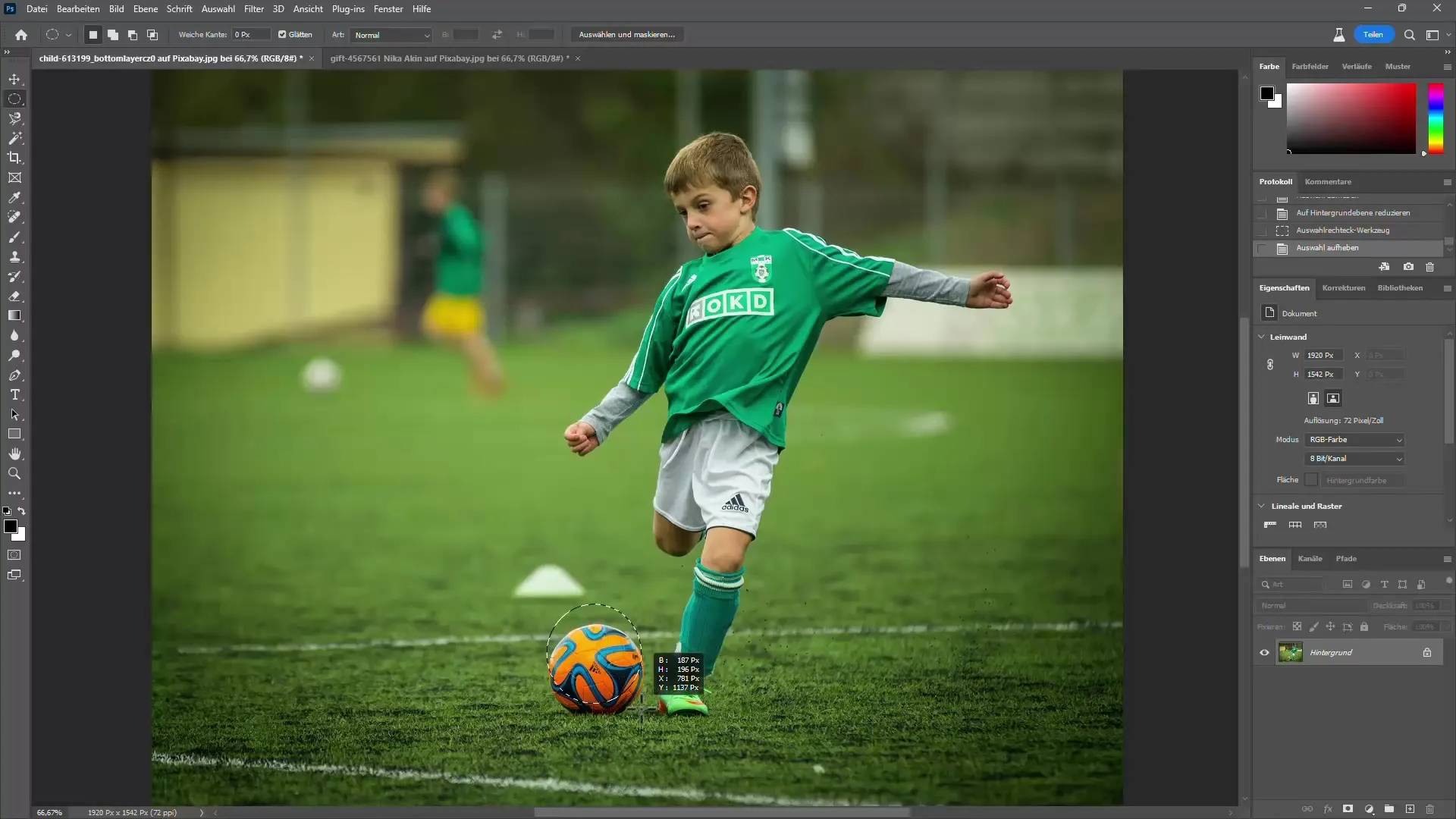The width and height of the screenshot is (1456, 819).
Task: Select the Hand tool
Action: coord(14,453)
